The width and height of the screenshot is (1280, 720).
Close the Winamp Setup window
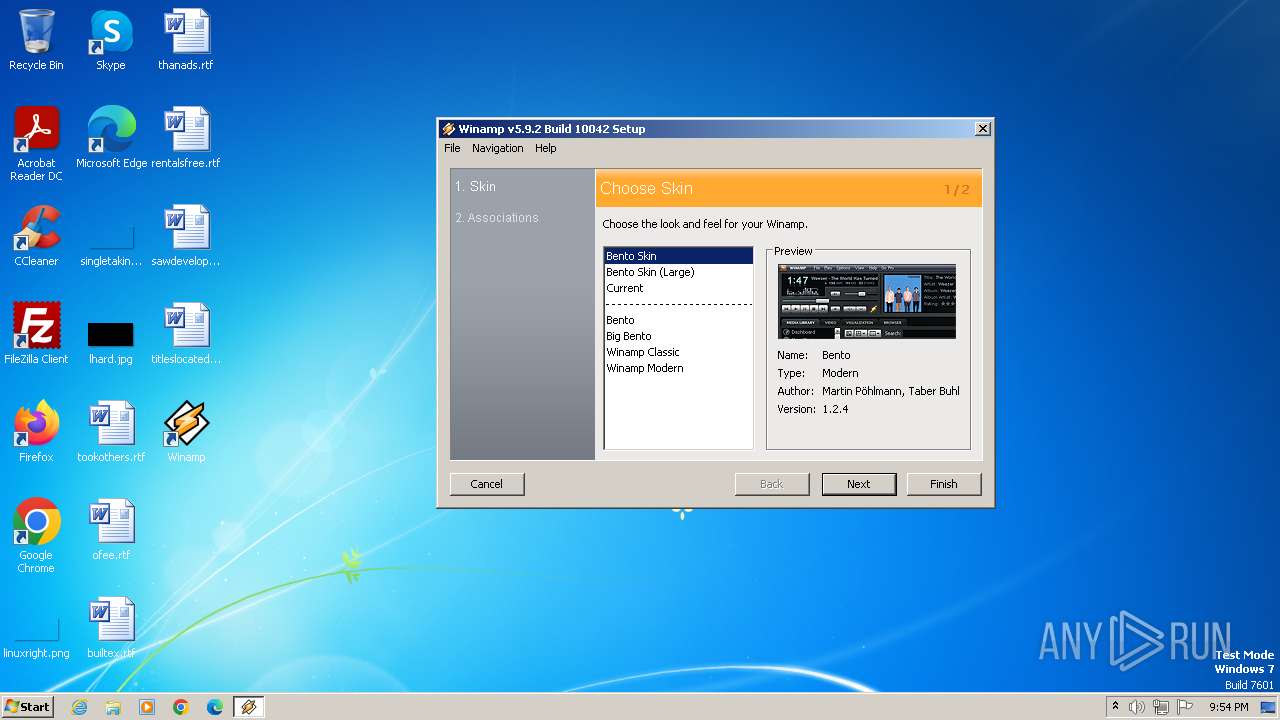pos(983,129)
